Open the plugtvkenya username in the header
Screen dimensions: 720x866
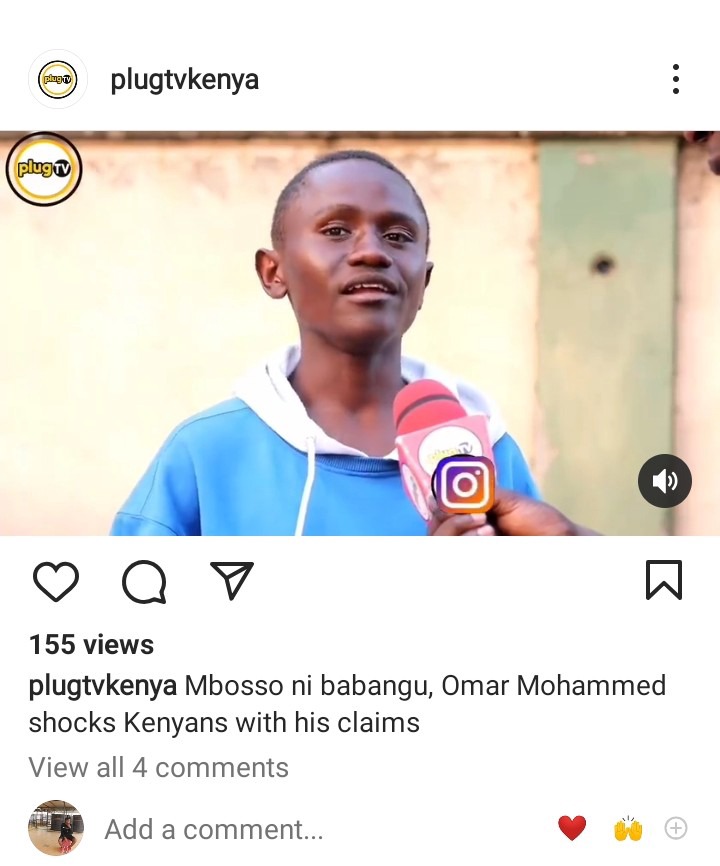184,80
